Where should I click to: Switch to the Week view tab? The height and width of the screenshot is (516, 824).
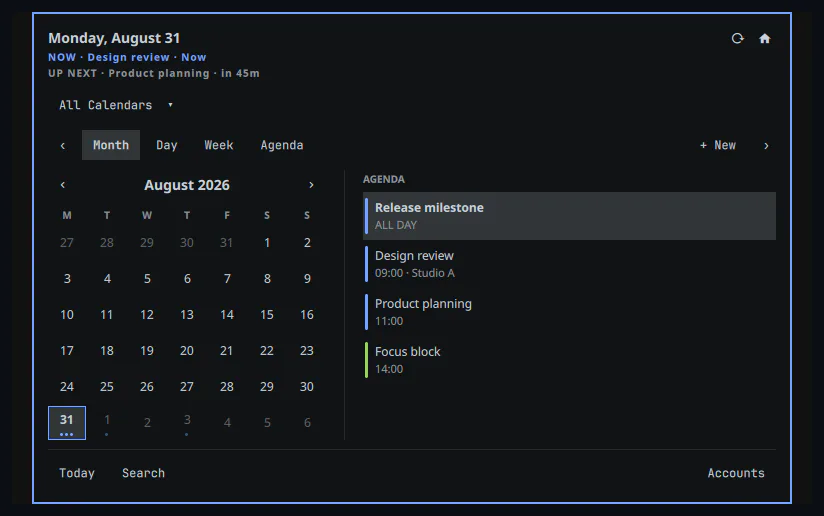click(219, 145)
